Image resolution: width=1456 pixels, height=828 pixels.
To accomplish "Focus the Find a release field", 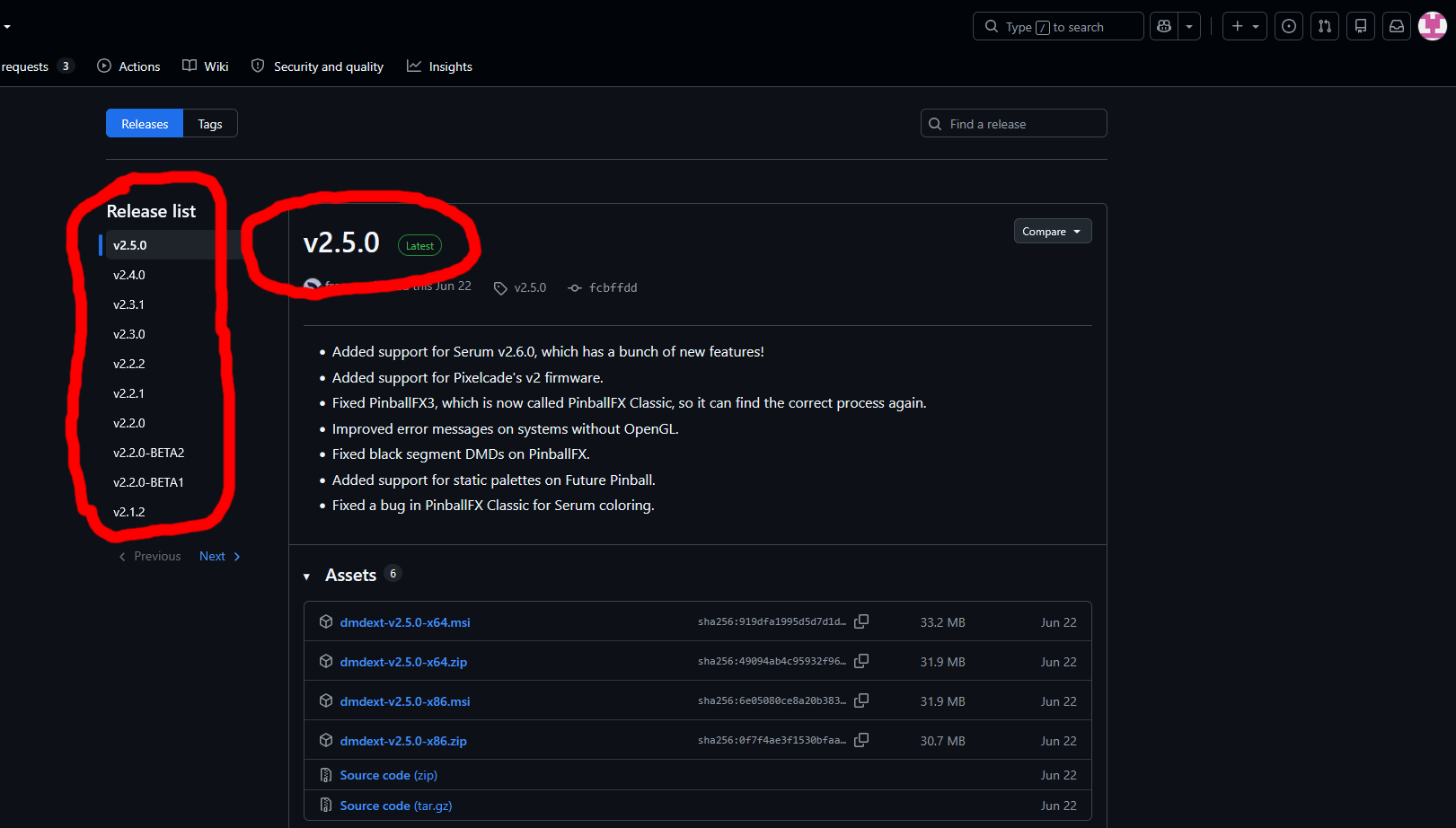I will 1014,124.
